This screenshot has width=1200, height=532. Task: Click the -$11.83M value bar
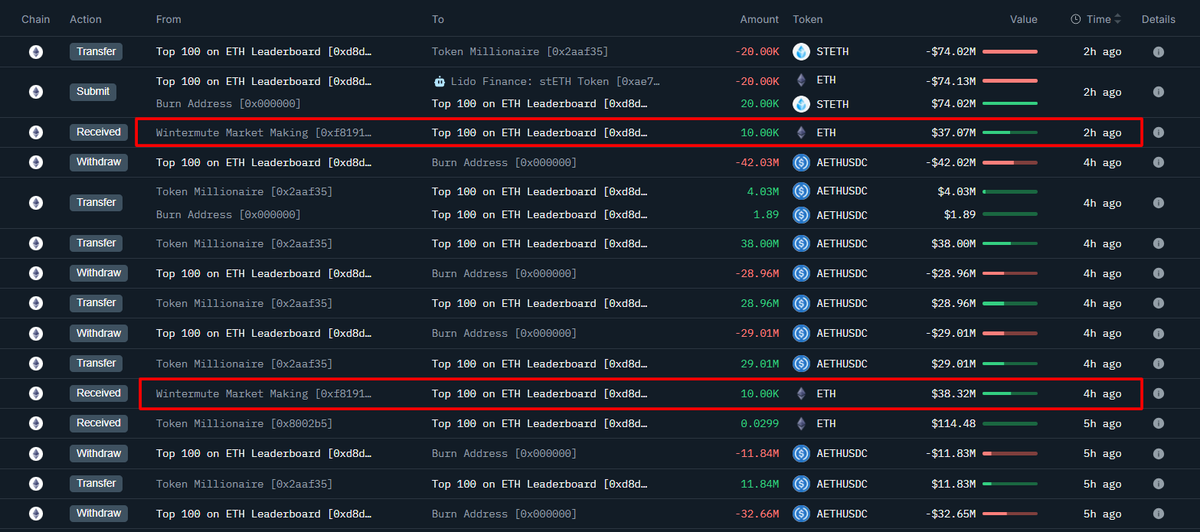click(1010, 454)
